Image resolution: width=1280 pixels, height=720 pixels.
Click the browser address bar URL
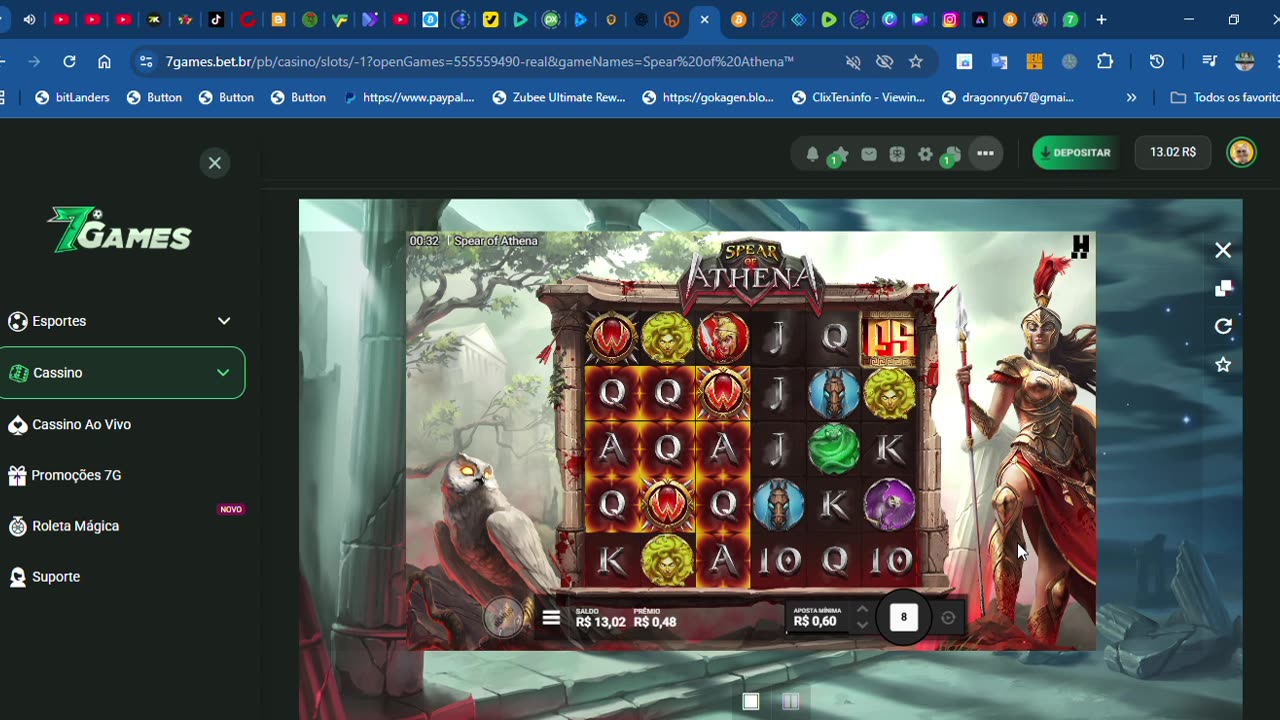tap(480, 61)
